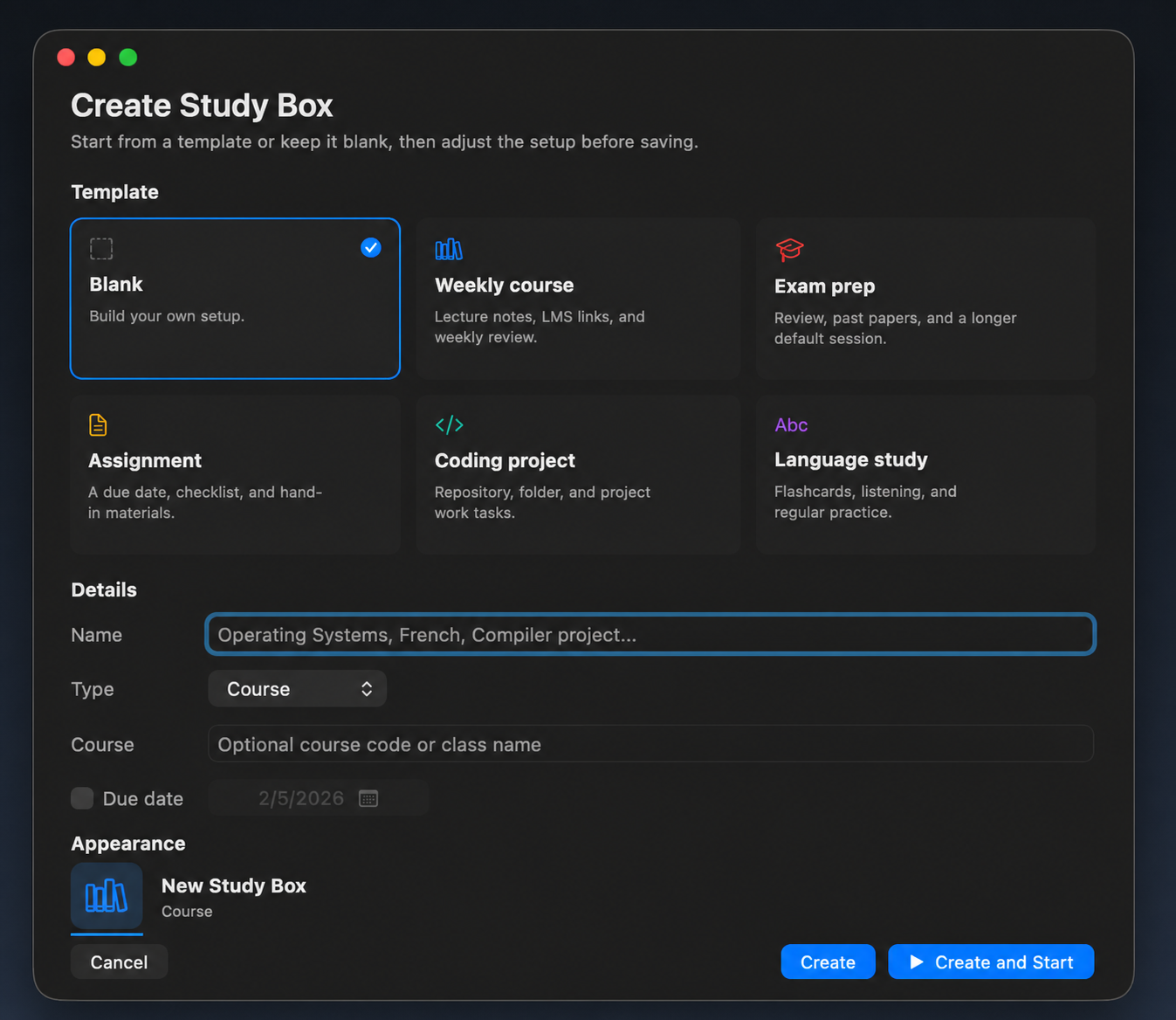Choose the Exam prep template

tap(925, 299)
